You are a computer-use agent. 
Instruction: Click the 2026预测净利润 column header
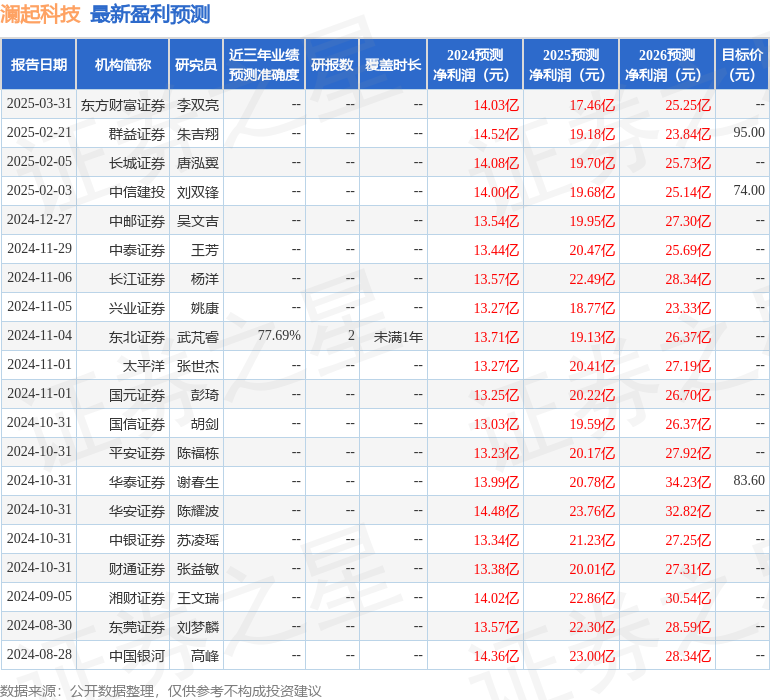click(x=667, y=64)
